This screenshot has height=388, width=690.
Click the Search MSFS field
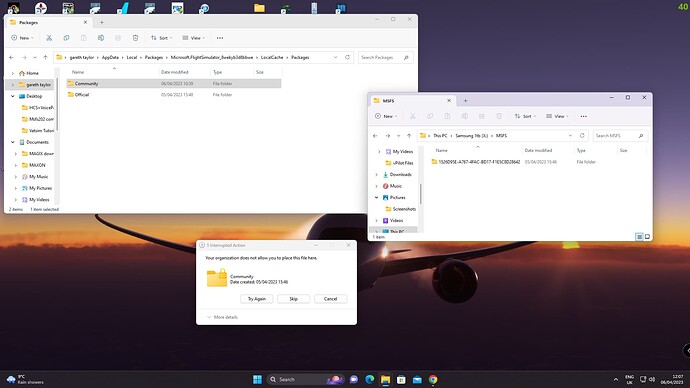(620, 135)
